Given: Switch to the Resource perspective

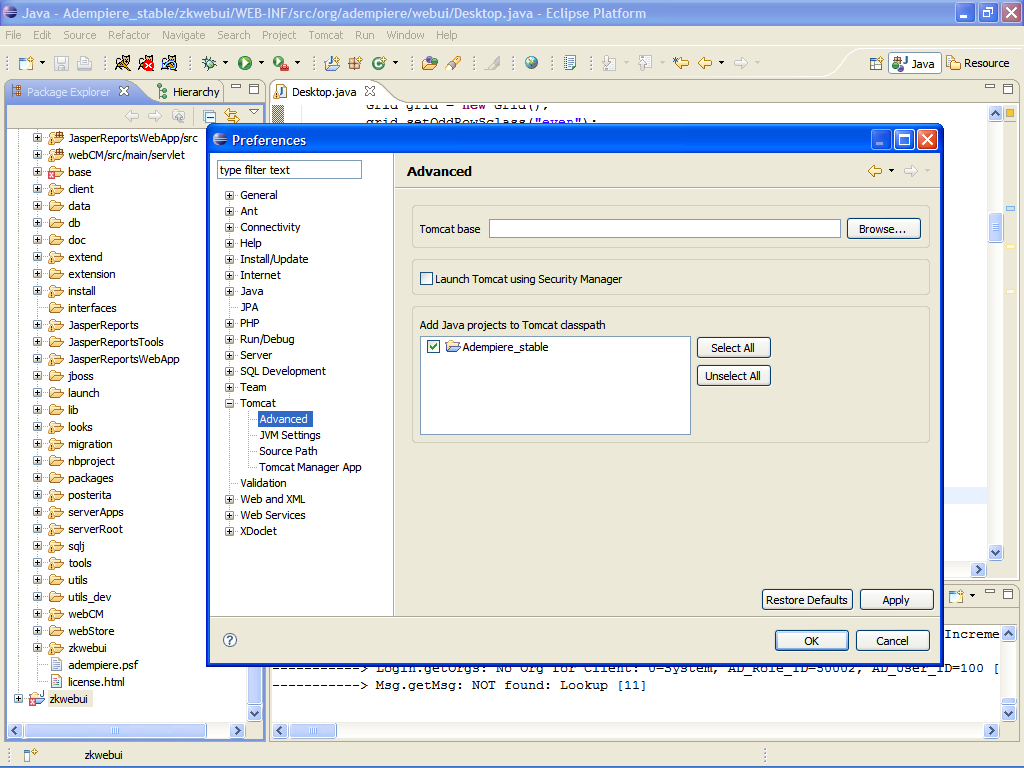Looking at the screenshot, I should coord(978,63).
